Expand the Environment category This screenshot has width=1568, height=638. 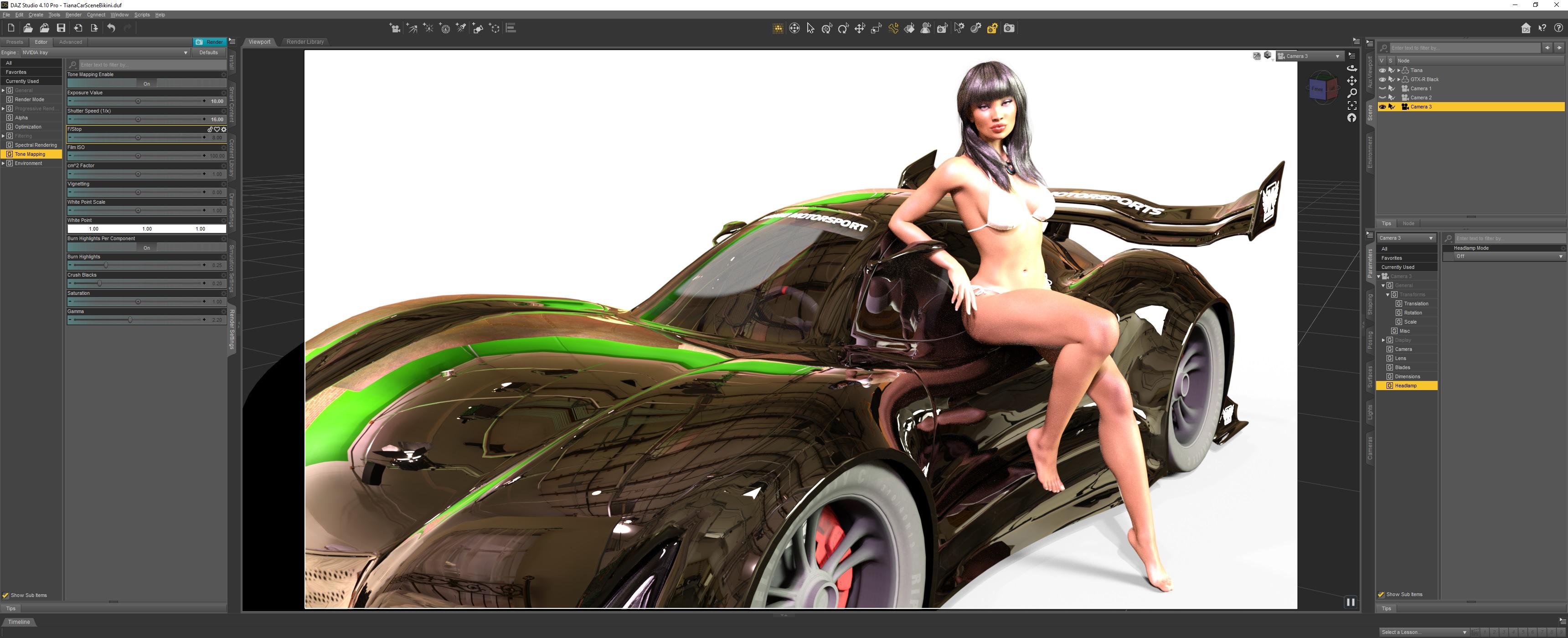(x=4, y=163)
